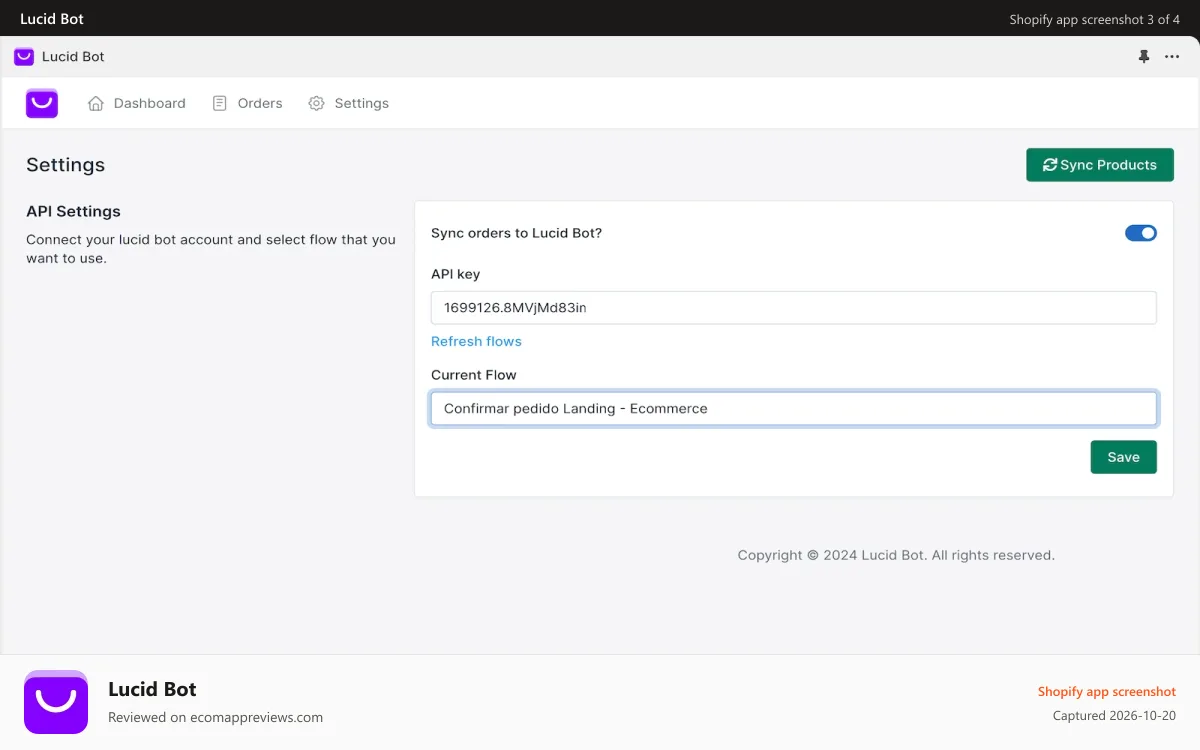This screenshot has width=1200, height=750.
Task: Click the small Lucid Bot header logo
Action: pos(24,57)
